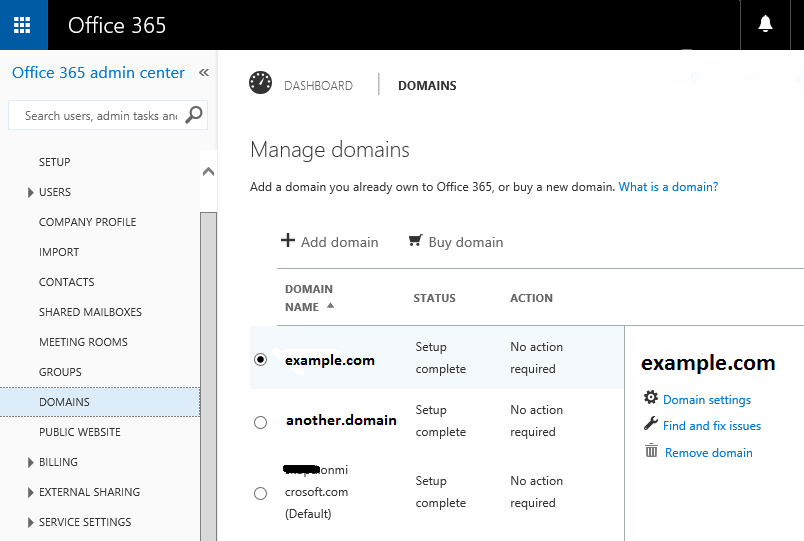The width and height of the screenshot is (804, 541).
Task: Click the Remove domain trash icon
Action: pos(651,451)
